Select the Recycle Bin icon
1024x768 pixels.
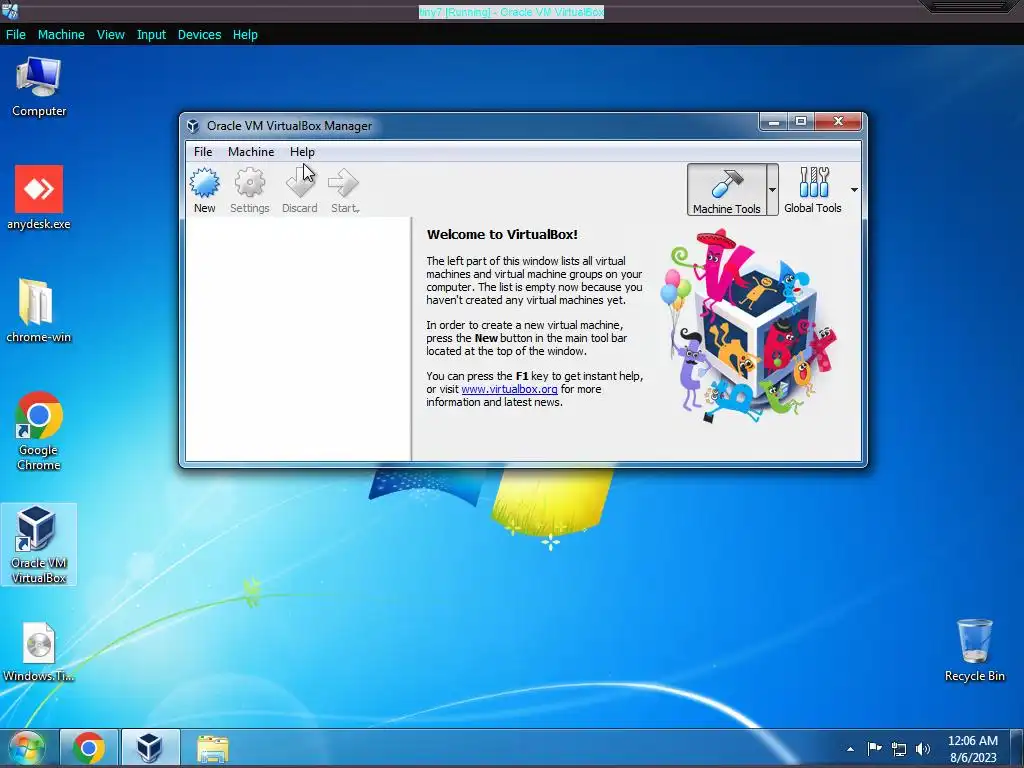974,650
